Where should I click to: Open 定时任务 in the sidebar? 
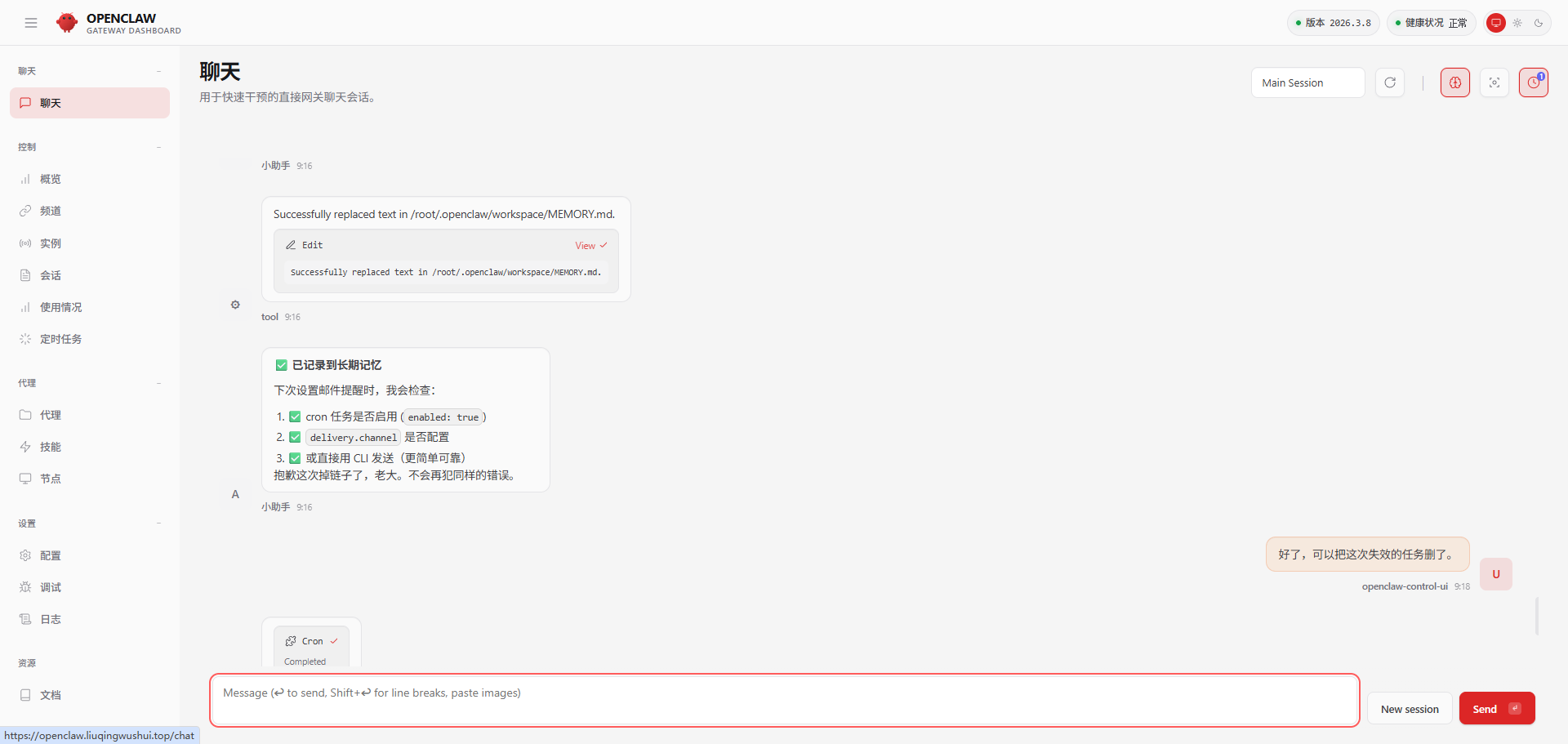[x=61, y=339]
